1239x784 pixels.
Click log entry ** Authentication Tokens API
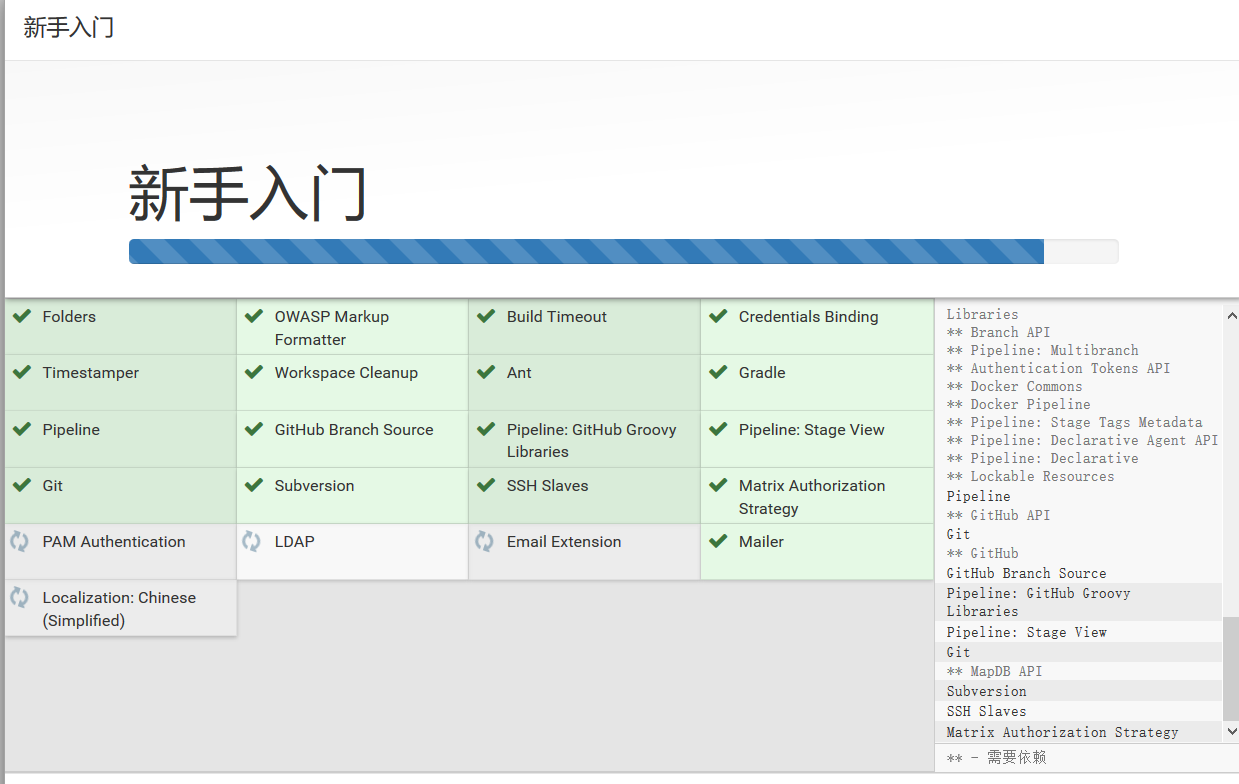(1059, 368)
